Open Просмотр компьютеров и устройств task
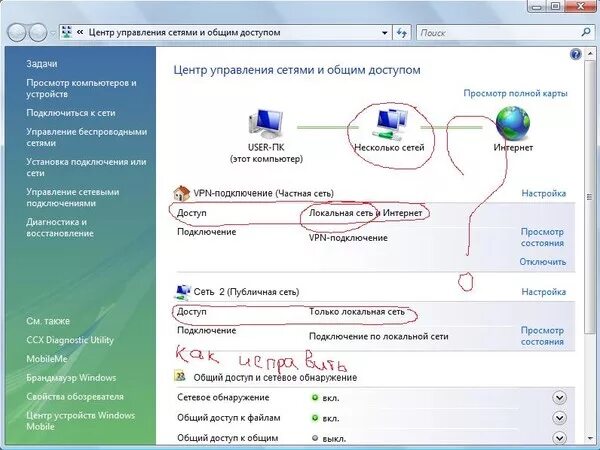 (x=81, y=88)
